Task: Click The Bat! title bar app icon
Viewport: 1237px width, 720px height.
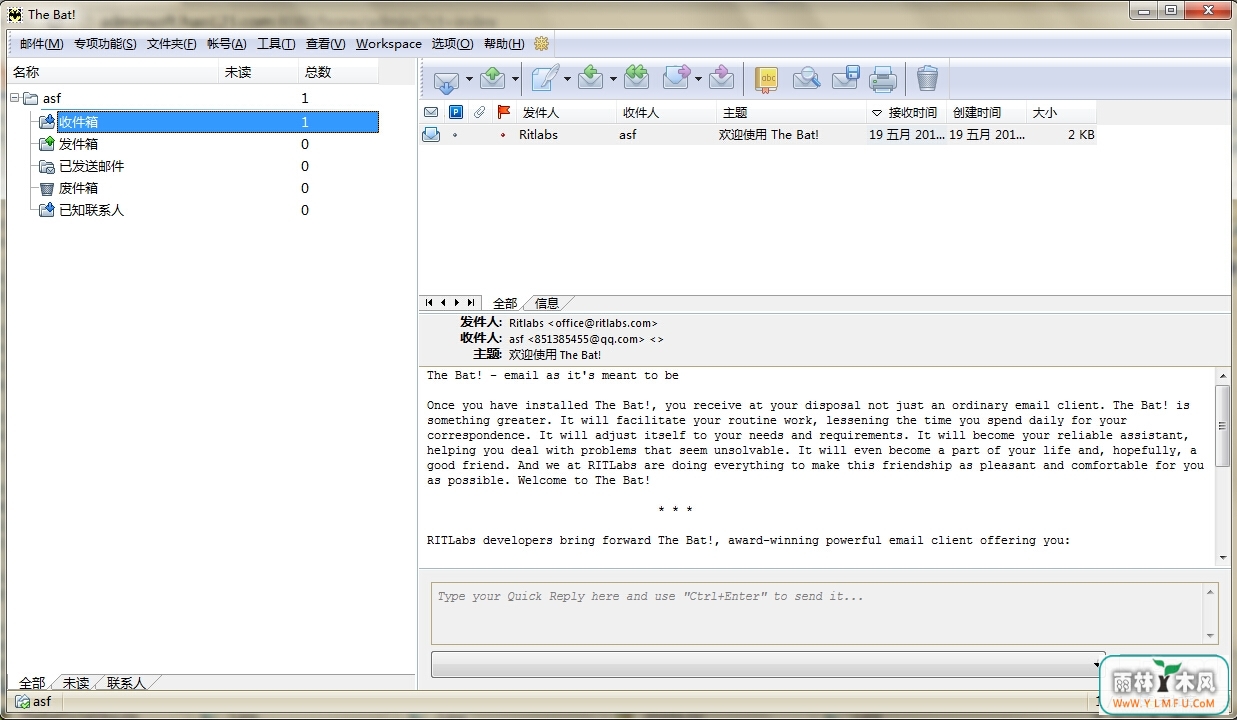Action: [x=15, y=13]
